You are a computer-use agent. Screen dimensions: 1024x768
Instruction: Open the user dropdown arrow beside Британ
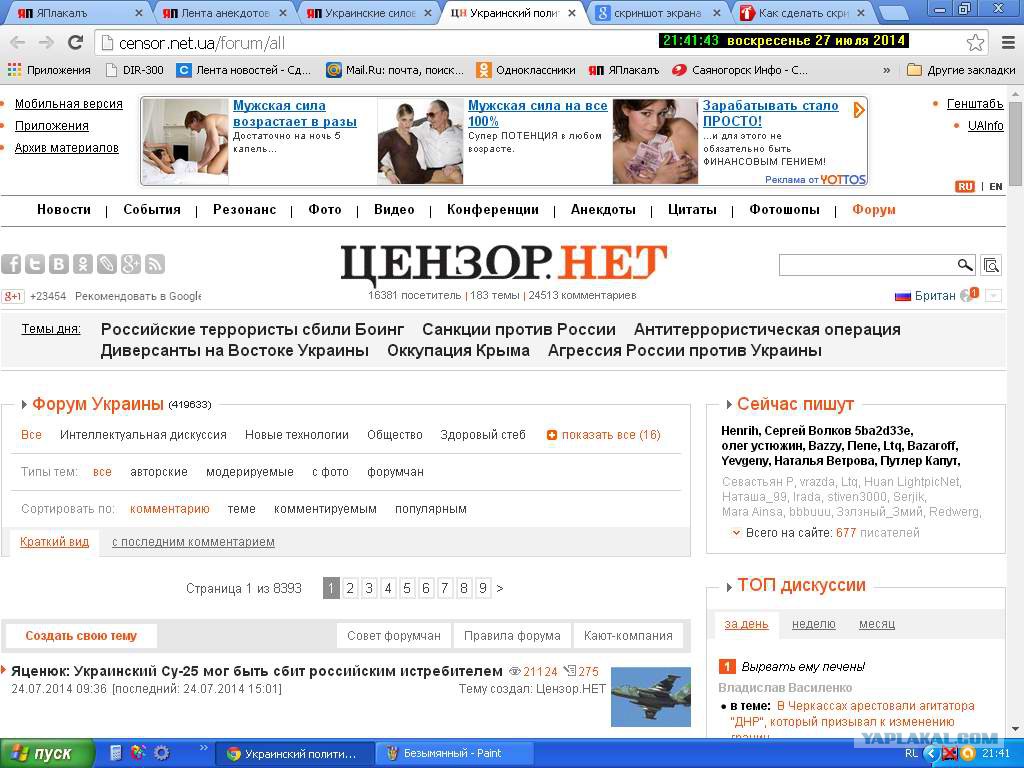tap(993, 296)
